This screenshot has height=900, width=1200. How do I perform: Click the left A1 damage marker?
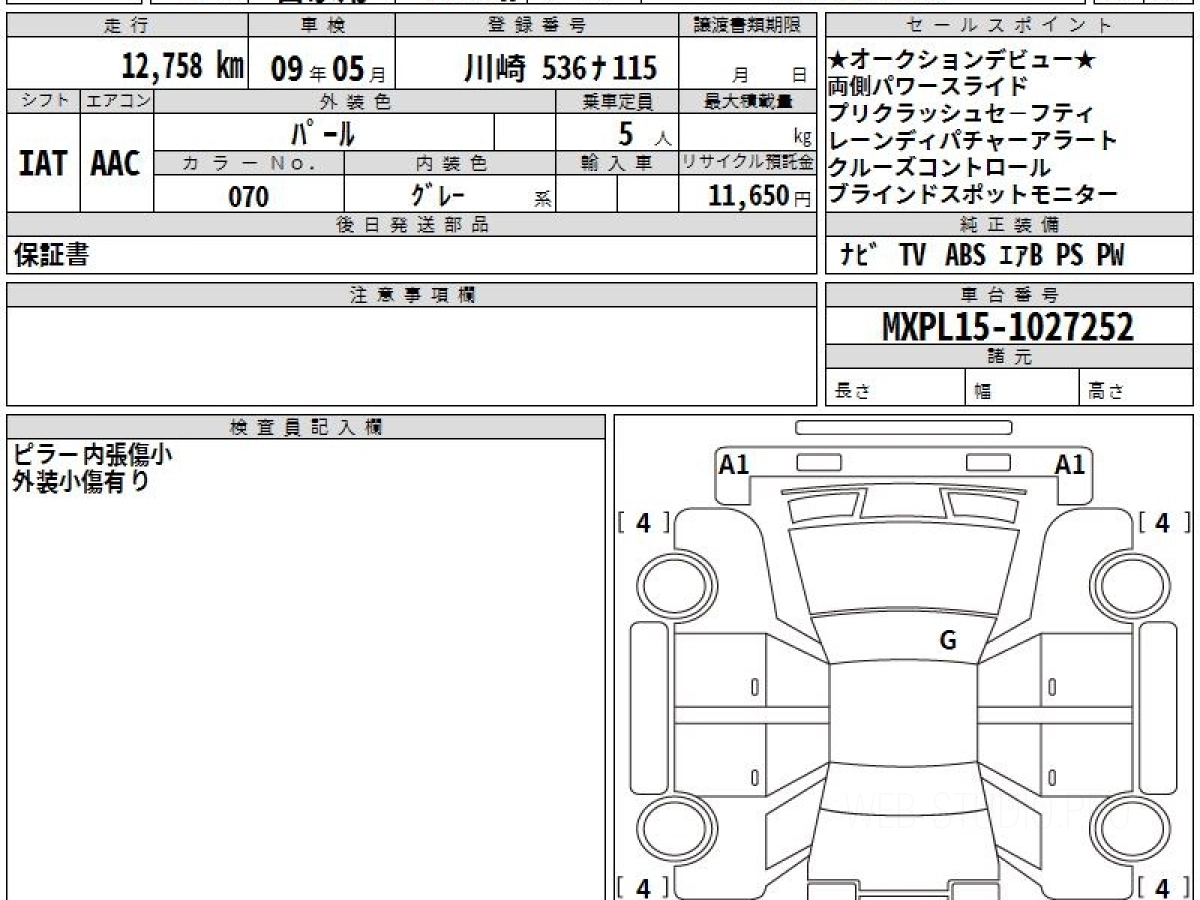[x=734, y=464]
